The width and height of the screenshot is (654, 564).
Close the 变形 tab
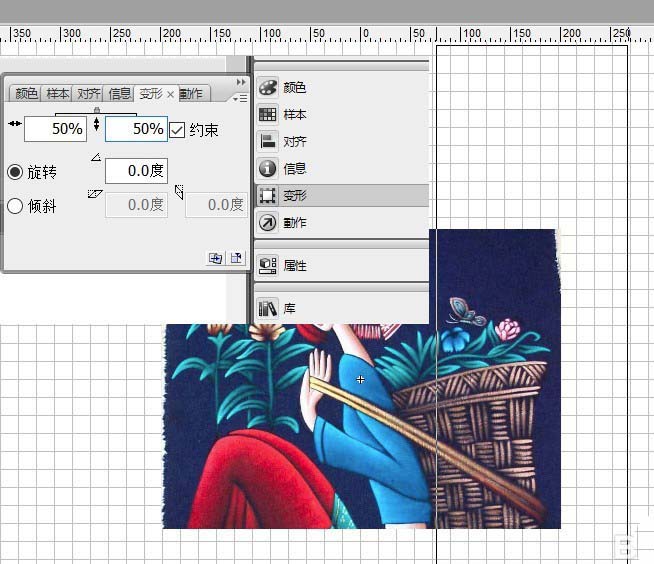[170, 95]
